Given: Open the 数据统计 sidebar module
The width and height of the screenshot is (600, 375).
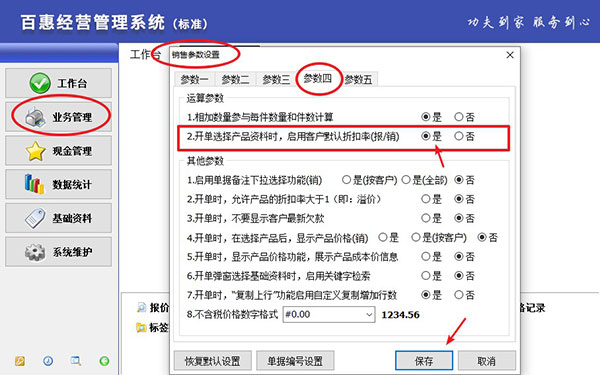Looking at the screenshot, I should (59, 184).
